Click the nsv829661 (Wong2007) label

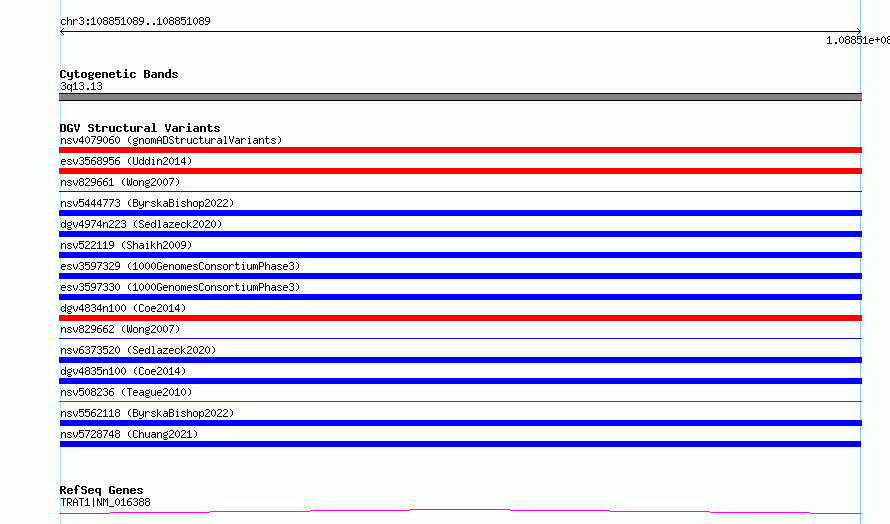(120, 182)
